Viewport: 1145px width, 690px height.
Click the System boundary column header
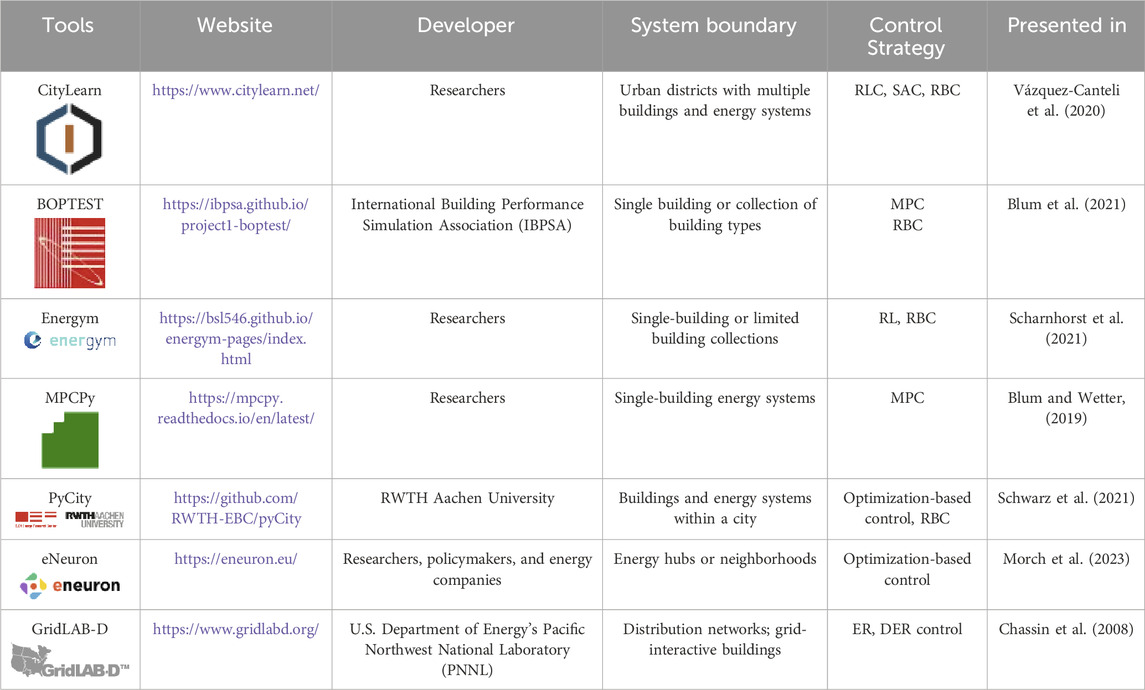coord(715,36)
